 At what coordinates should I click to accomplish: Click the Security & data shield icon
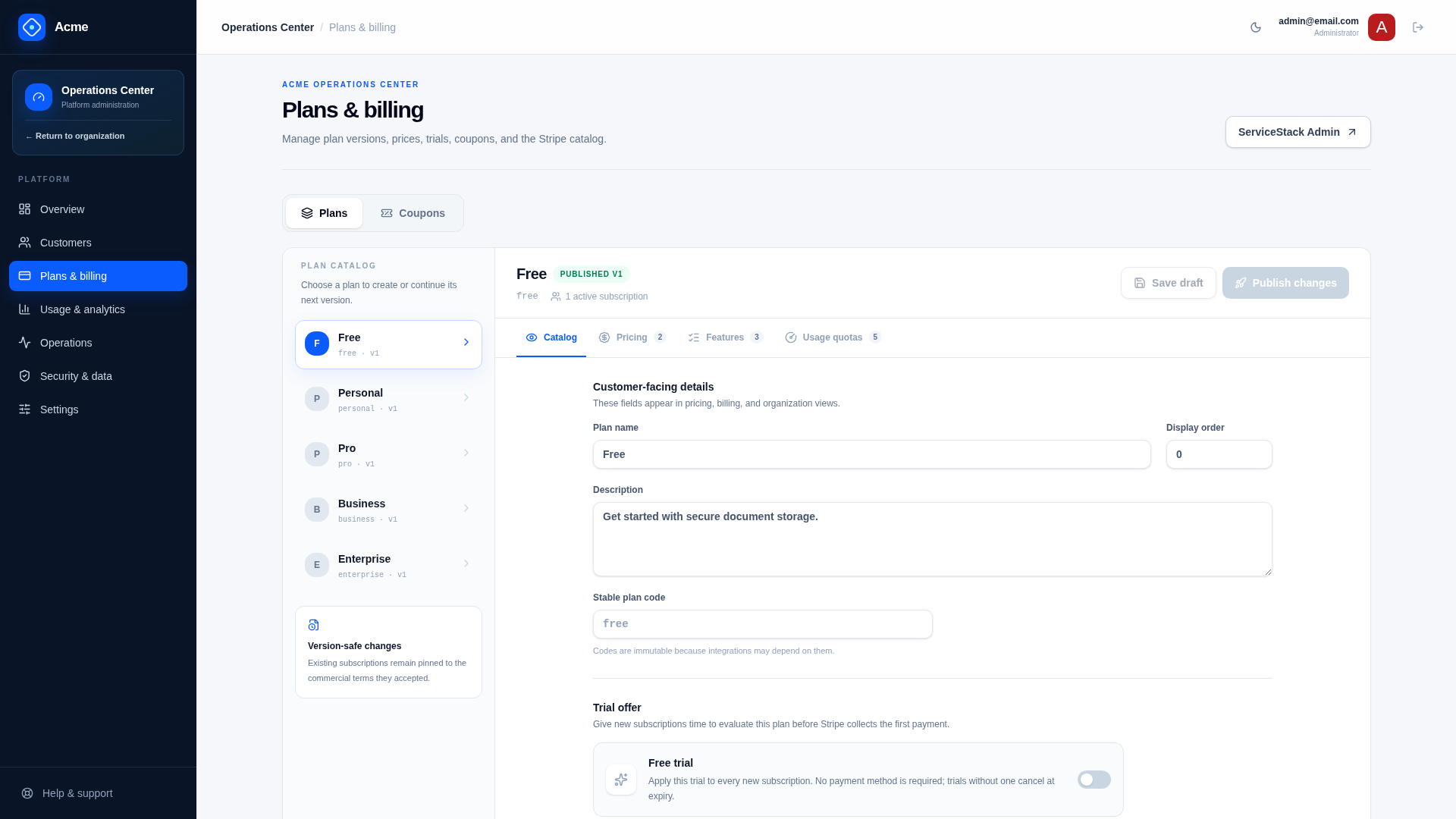(25, 376)
